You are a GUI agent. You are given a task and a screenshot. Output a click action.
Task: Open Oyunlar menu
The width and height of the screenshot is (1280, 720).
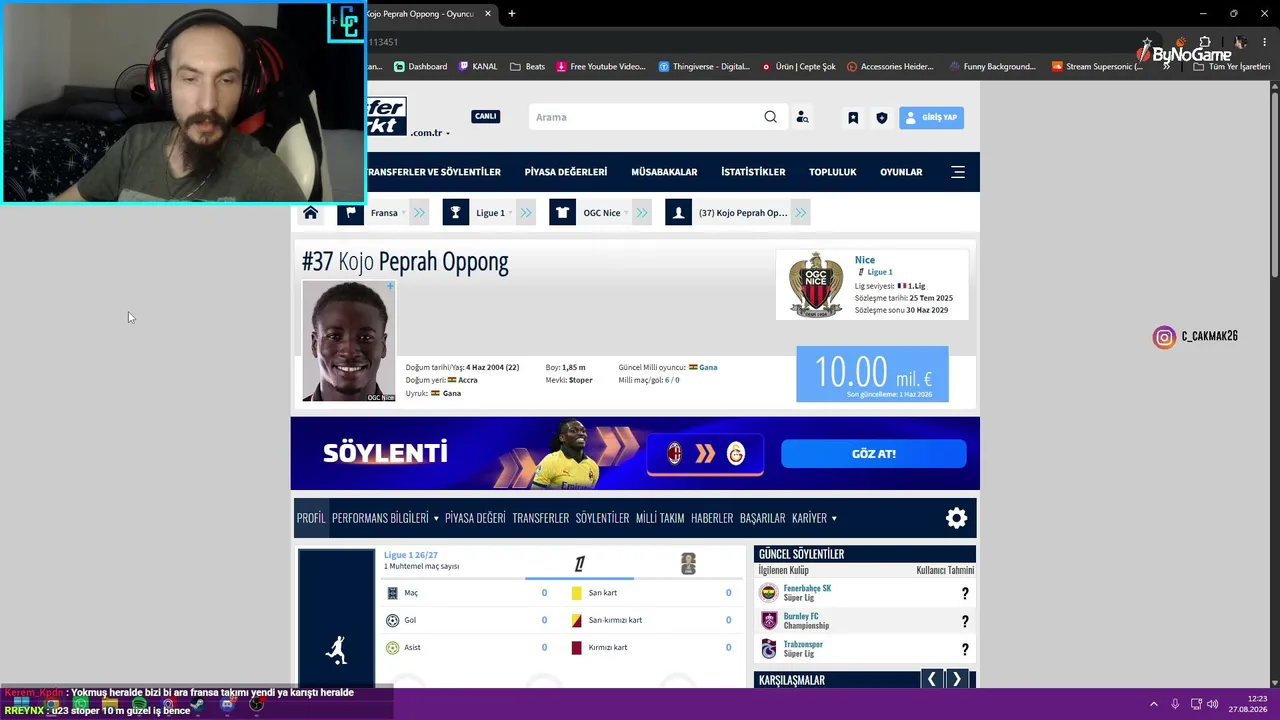901,172
